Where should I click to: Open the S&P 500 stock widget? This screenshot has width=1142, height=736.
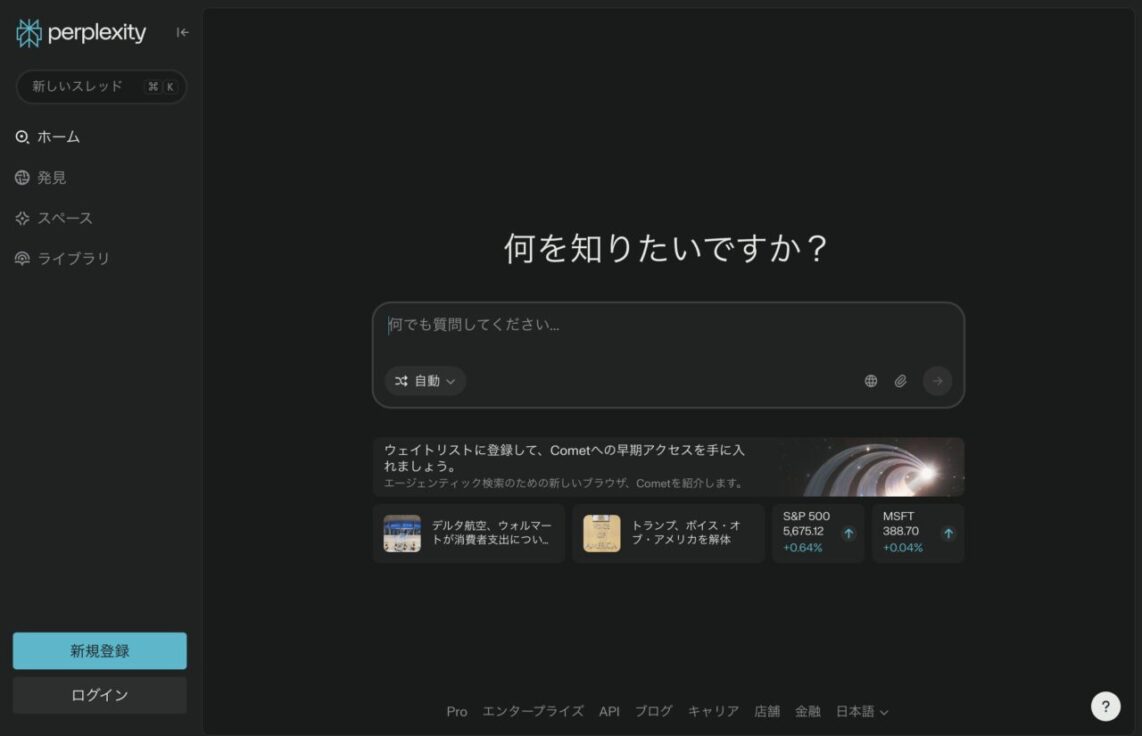[x=817, y=533]
